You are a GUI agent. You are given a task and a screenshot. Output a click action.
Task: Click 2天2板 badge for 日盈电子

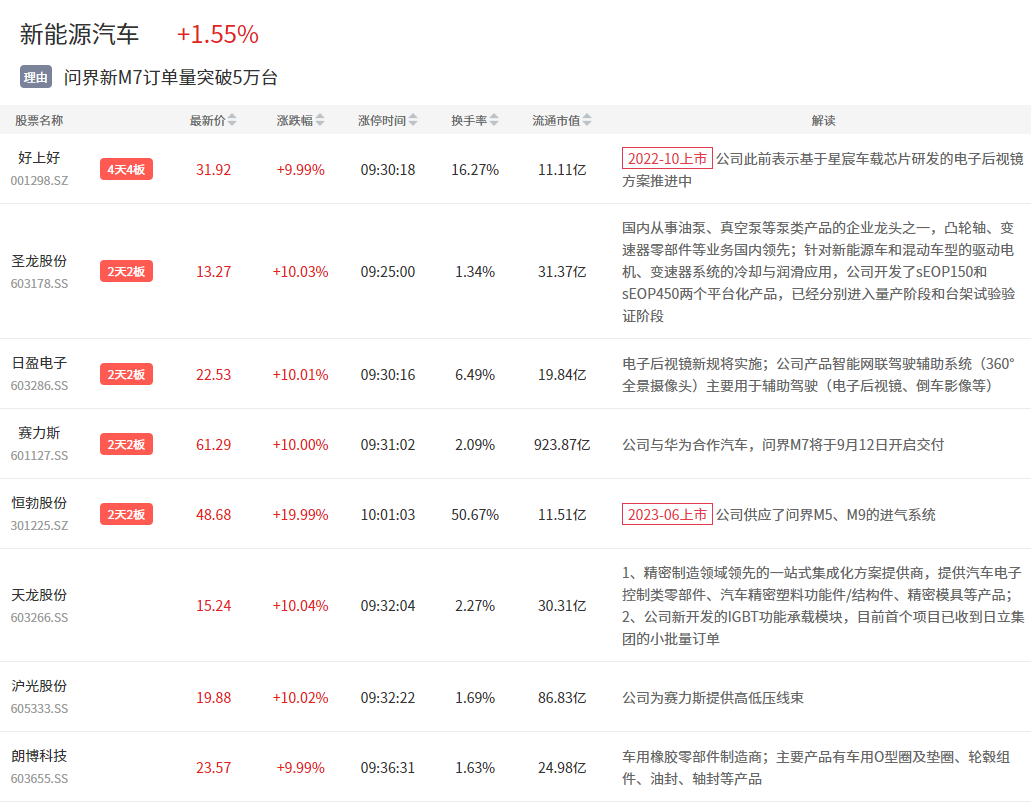click(x=126, y=374)
